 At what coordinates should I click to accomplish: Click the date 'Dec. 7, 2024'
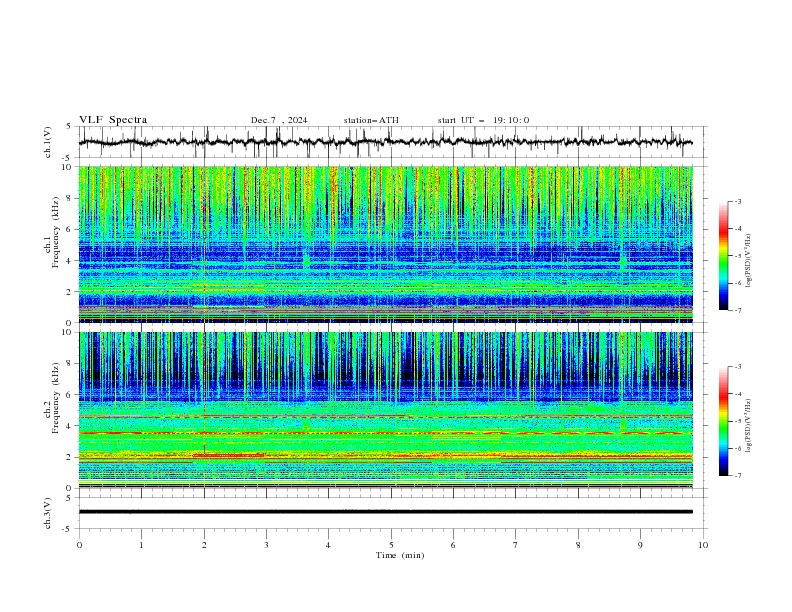(279, 120)
